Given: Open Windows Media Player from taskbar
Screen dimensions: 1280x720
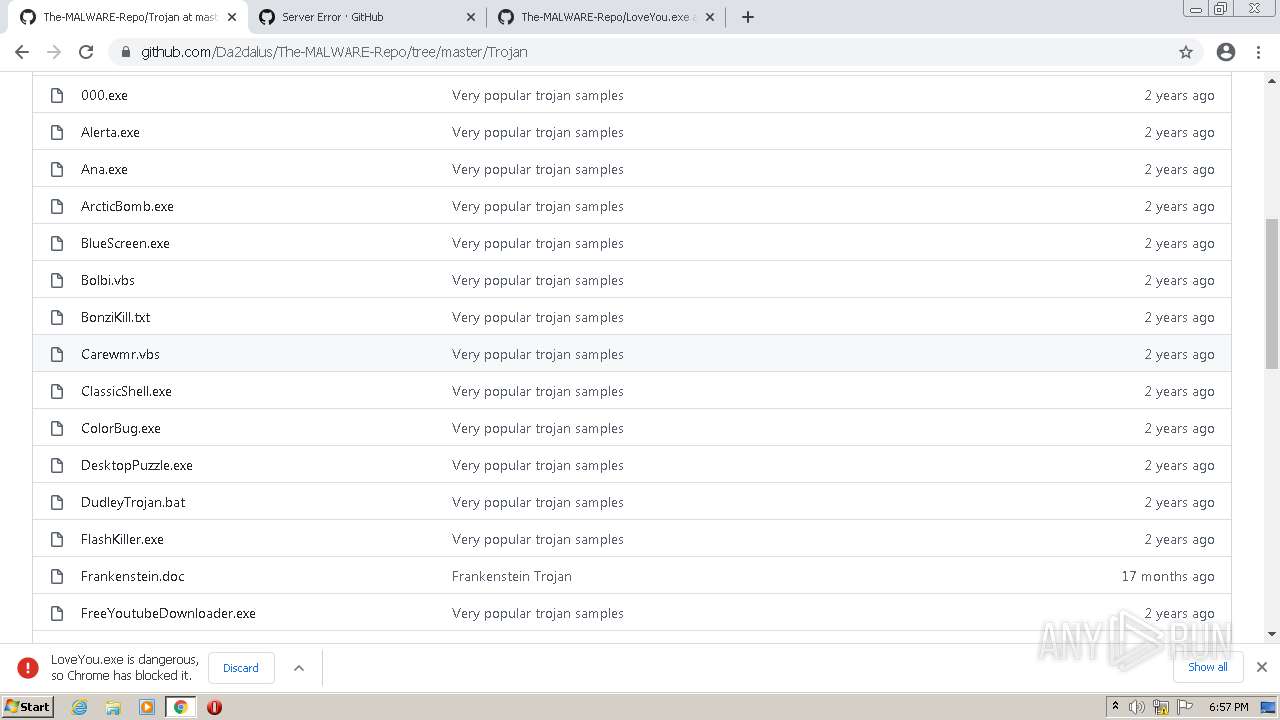Looking at the screenshot, I should pos(147,707).
